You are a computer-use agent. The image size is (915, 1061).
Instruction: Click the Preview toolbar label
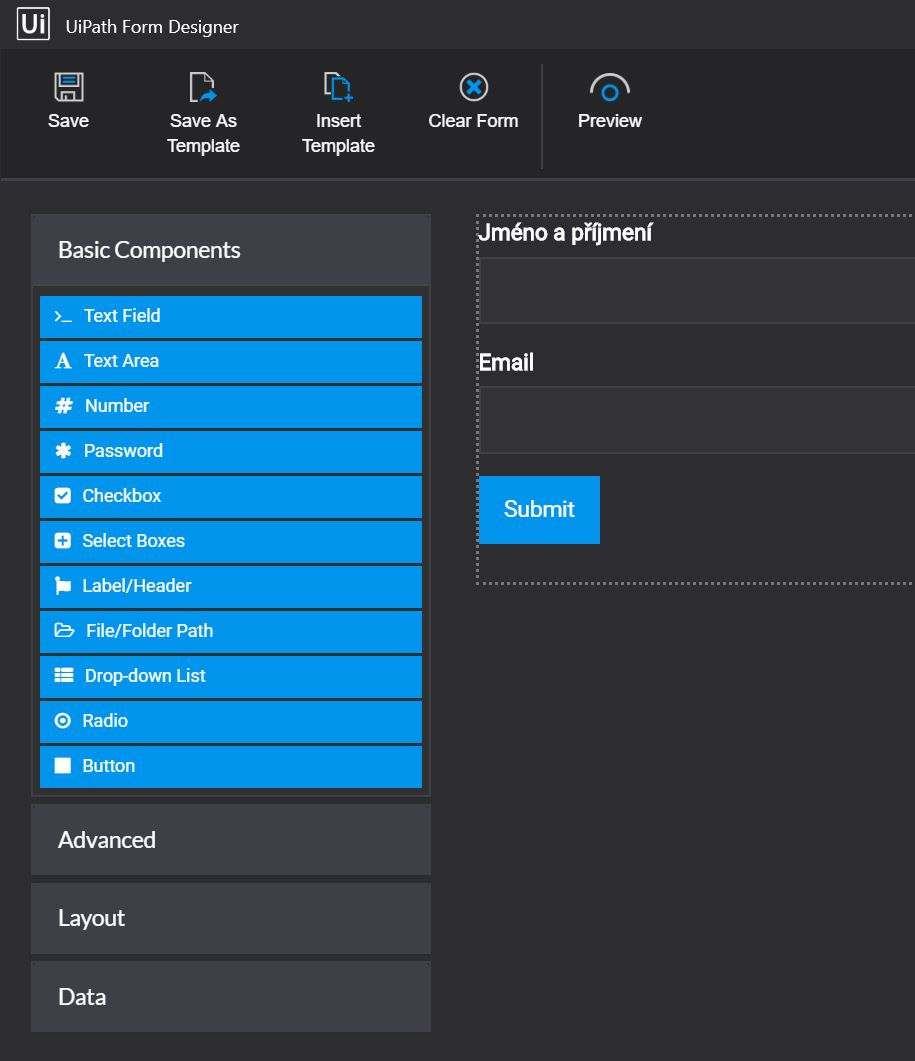click(610, 121)
